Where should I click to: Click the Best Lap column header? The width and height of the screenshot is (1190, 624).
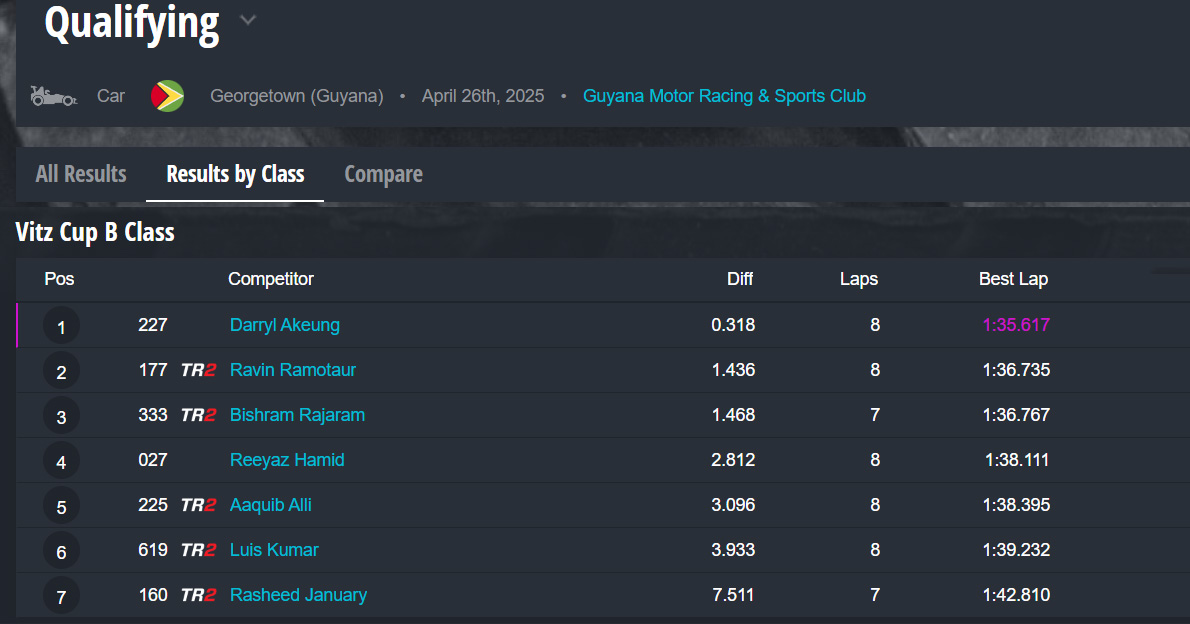pos(1013,279)
